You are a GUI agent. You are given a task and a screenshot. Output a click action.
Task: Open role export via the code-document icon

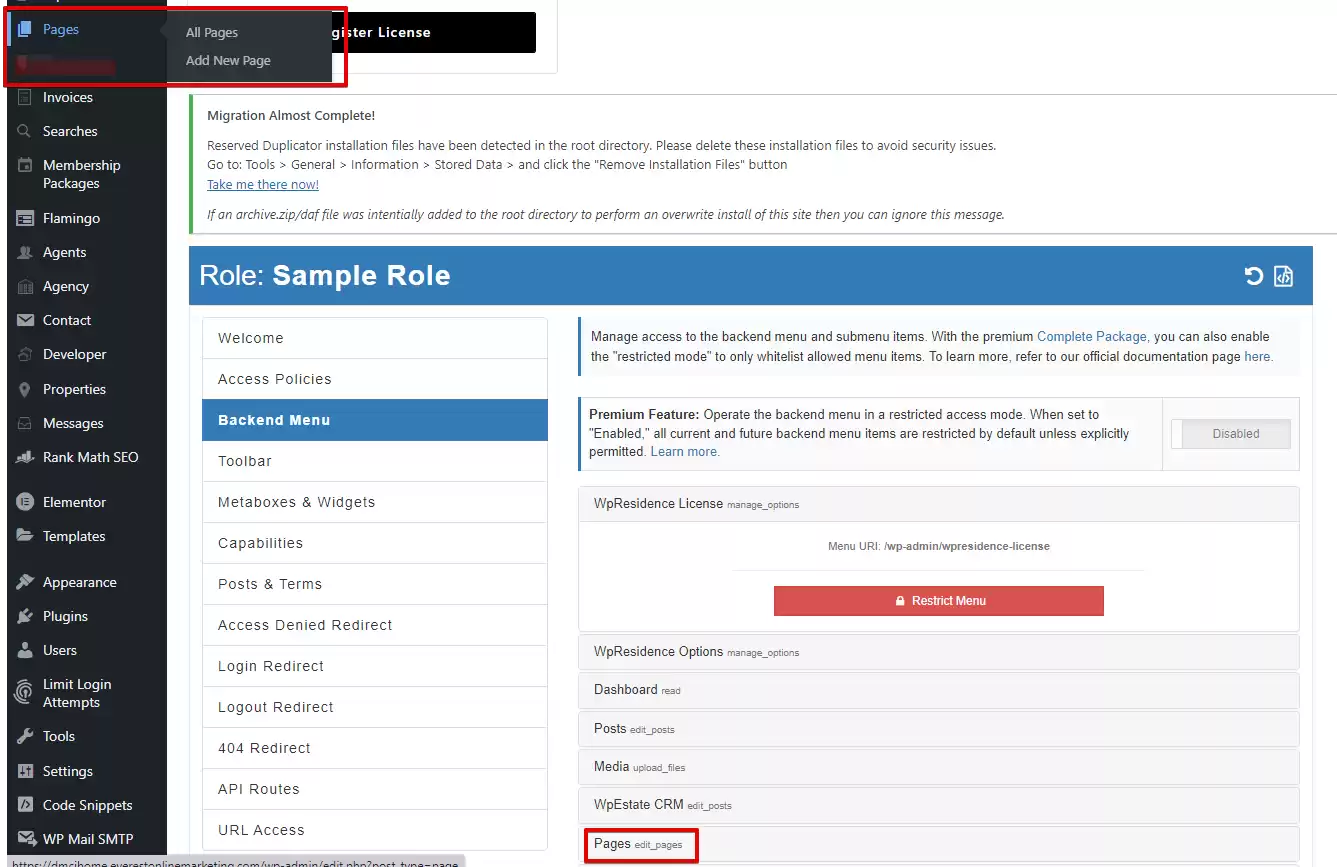click(1285, 275)
